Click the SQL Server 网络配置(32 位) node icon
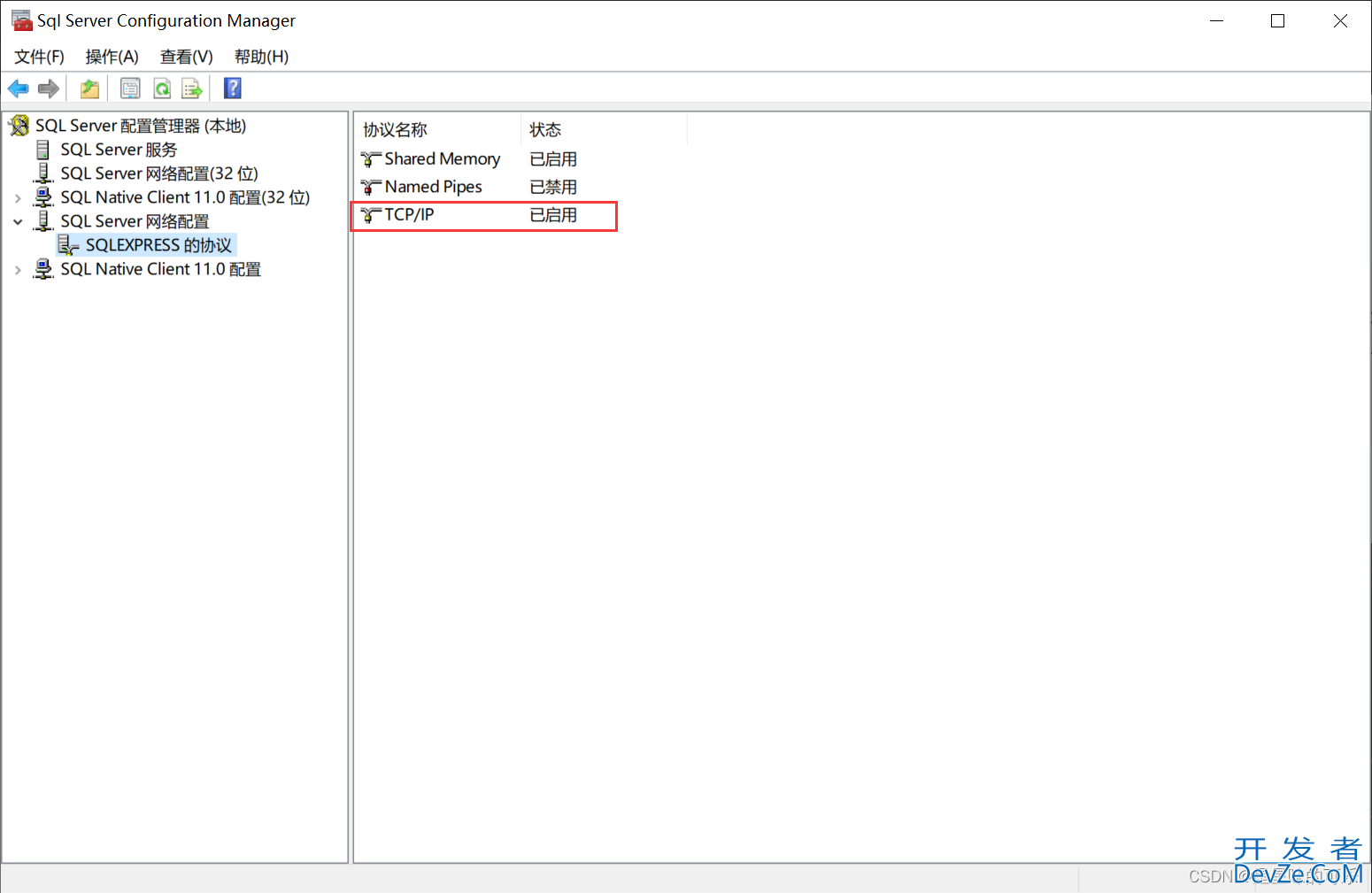This screenshot has width=1372, height=893. click(43, 173)
